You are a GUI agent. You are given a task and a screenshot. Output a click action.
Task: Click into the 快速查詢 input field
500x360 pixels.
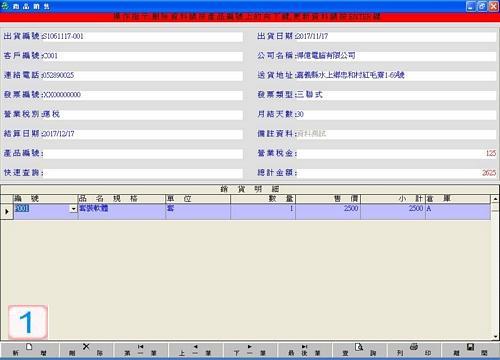143,173
